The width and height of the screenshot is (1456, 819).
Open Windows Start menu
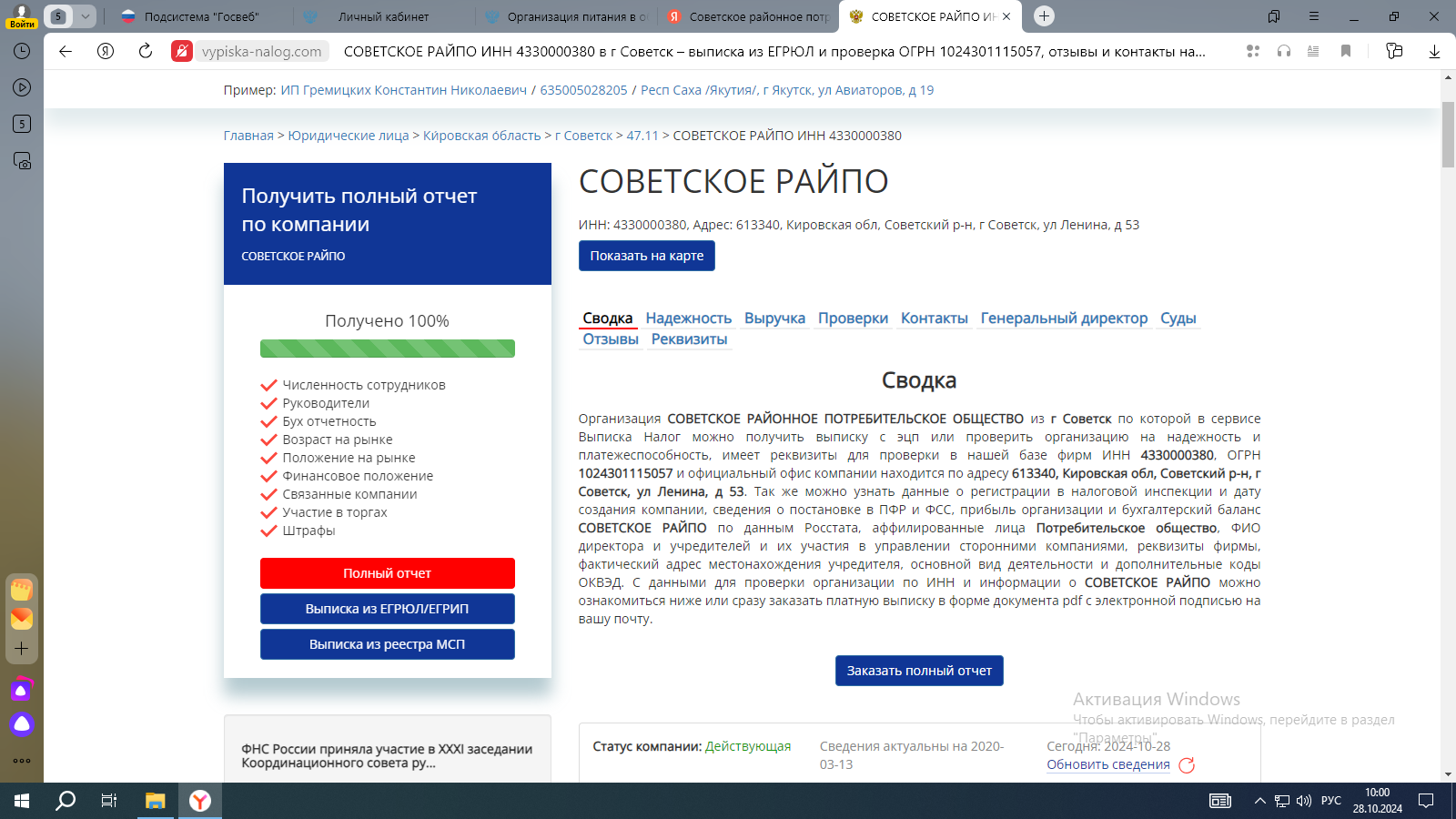22,801
